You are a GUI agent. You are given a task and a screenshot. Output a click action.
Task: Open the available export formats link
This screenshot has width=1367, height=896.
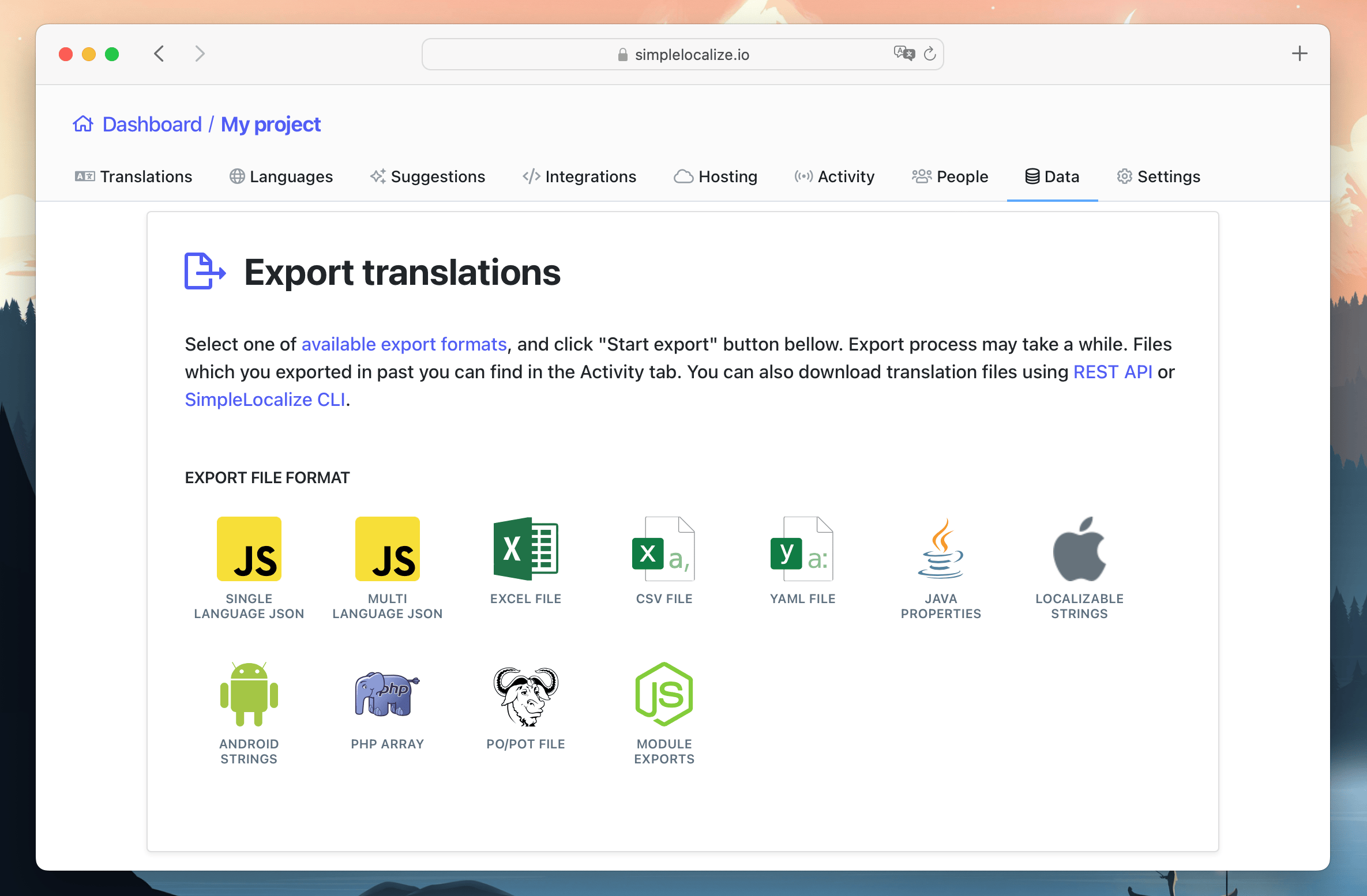pos(404,344)
